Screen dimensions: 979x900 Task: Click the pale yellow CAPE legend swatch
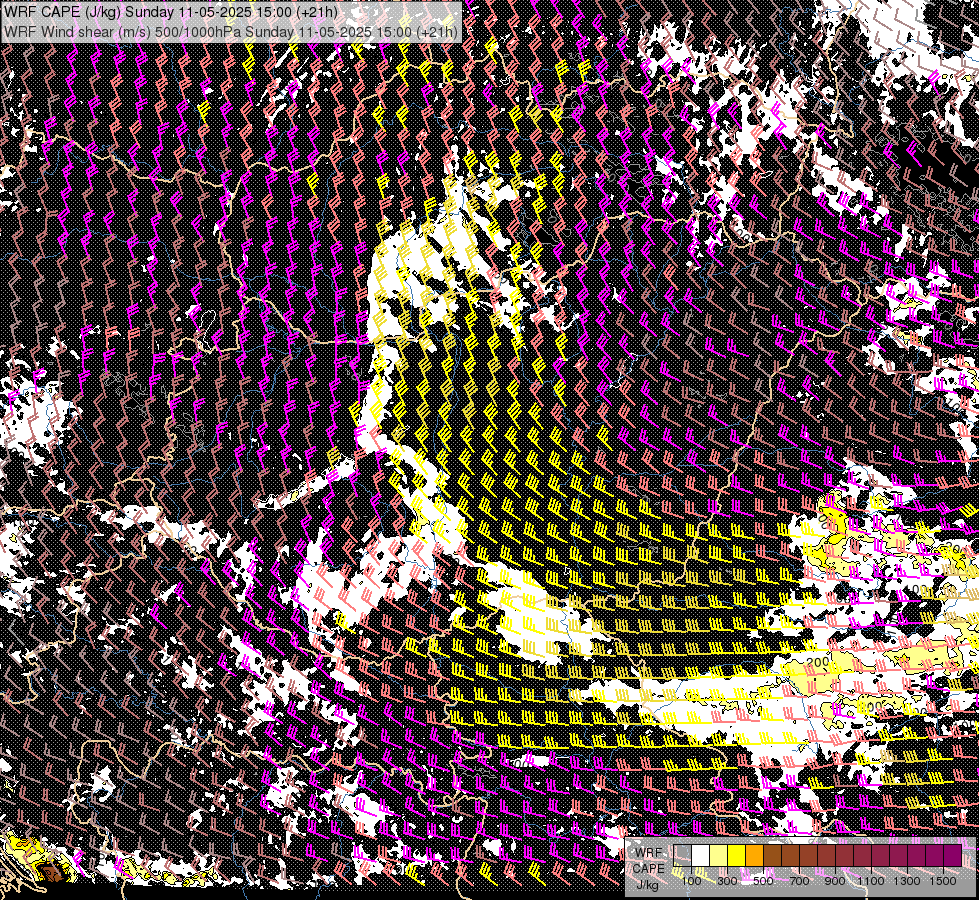719,856
